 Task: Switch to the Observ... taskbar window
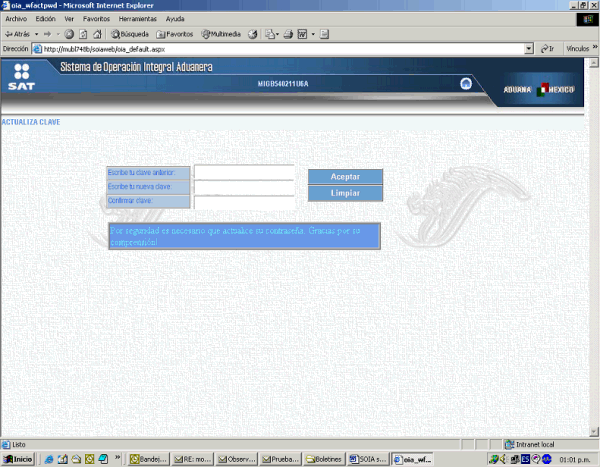point(236,459)
